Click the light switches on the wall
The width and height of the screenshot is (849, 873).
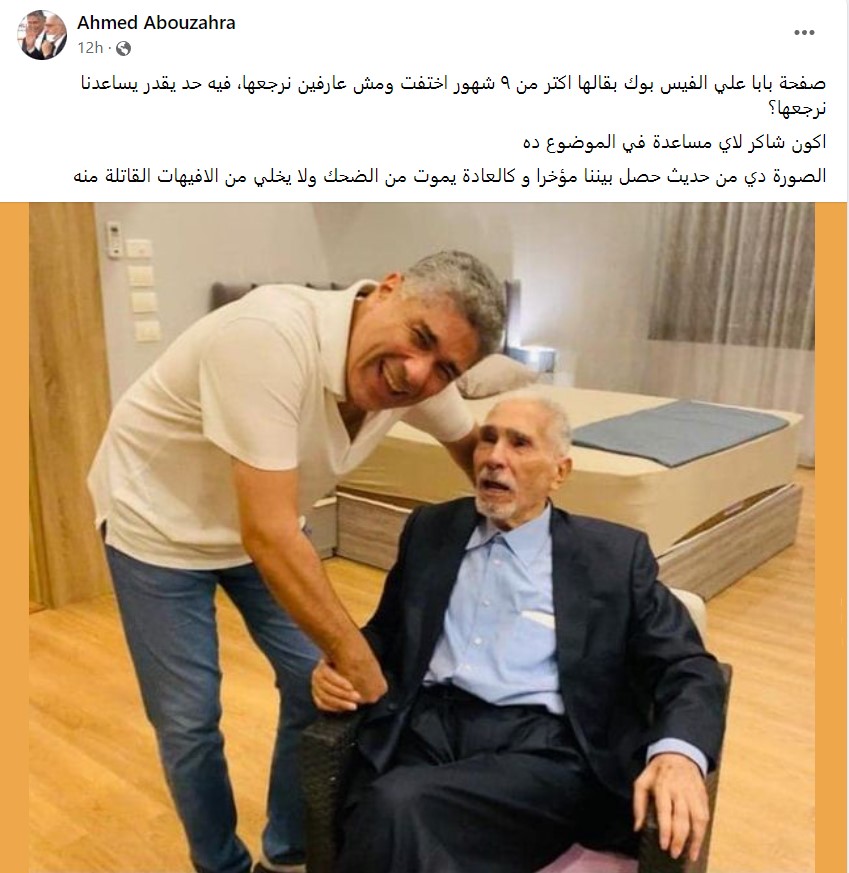(x=145, y=290)
